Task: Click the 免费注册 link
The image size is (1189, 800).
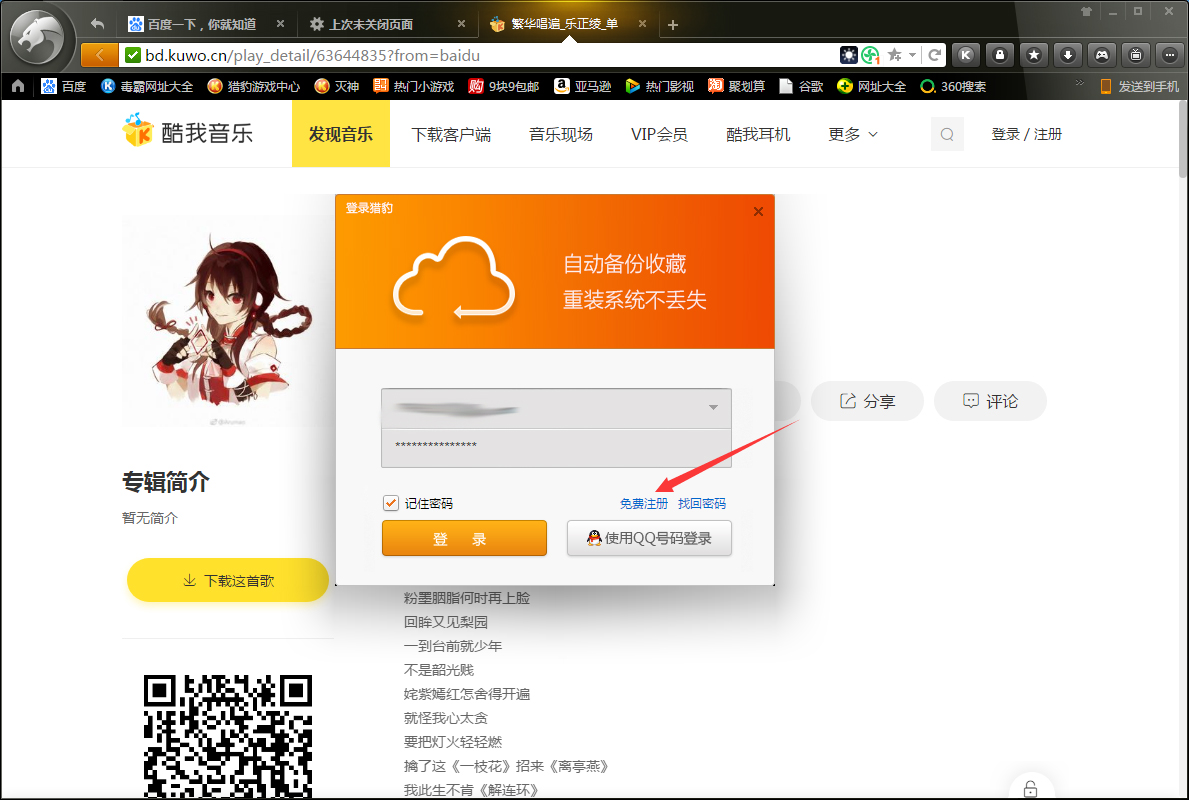Action: 644,504
